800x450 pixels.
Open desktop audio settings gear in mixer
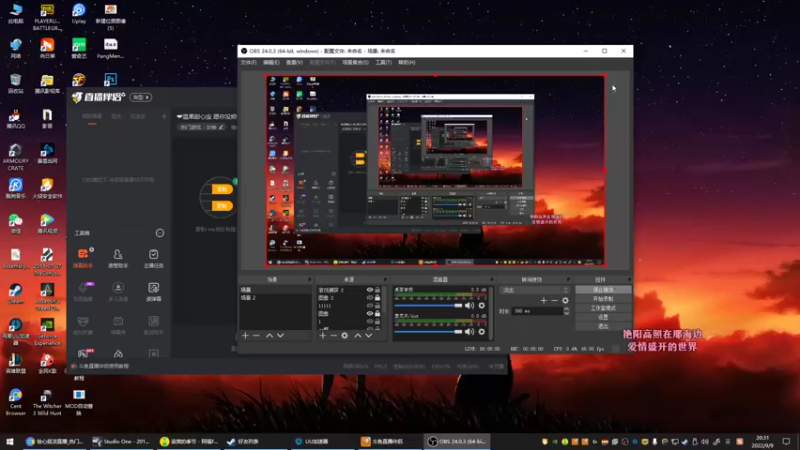pyautogui.click(x=481, y=306)
